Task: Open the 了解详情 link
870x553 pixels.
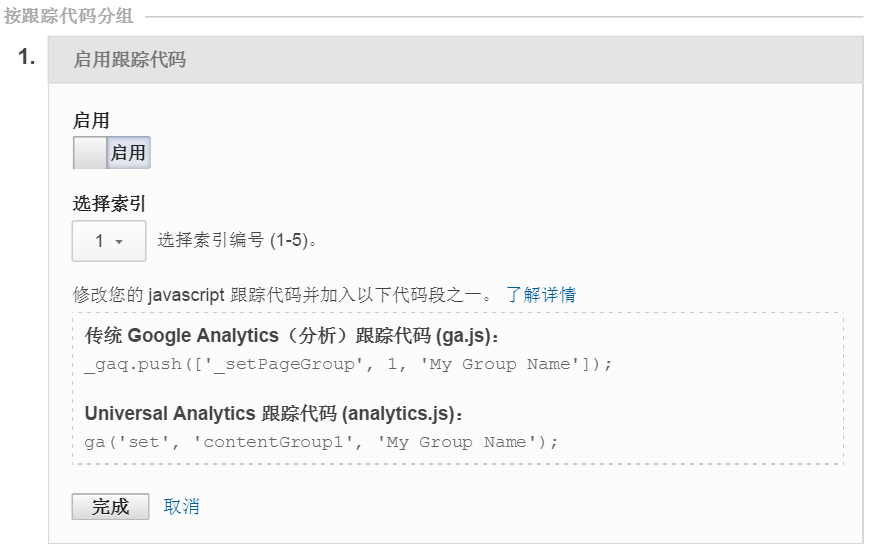Action: 541,295
